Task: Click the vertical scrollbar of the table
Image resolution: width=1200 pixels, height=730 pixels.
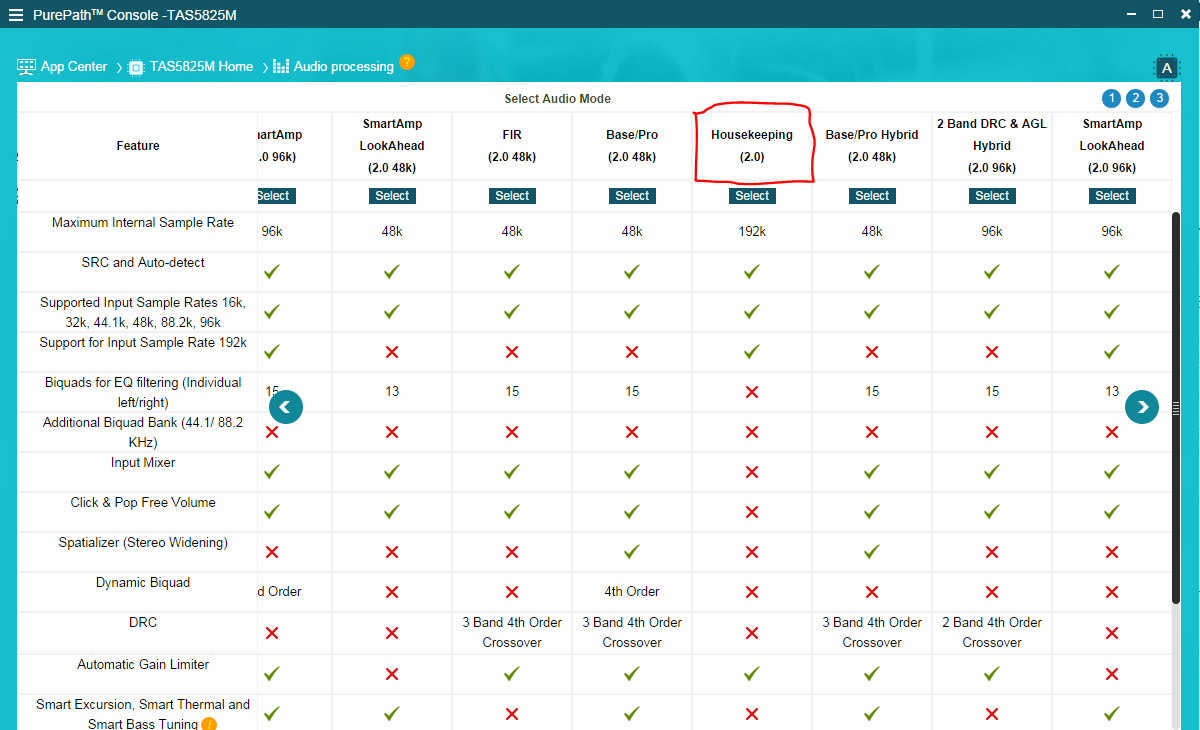Action: 1176,407
